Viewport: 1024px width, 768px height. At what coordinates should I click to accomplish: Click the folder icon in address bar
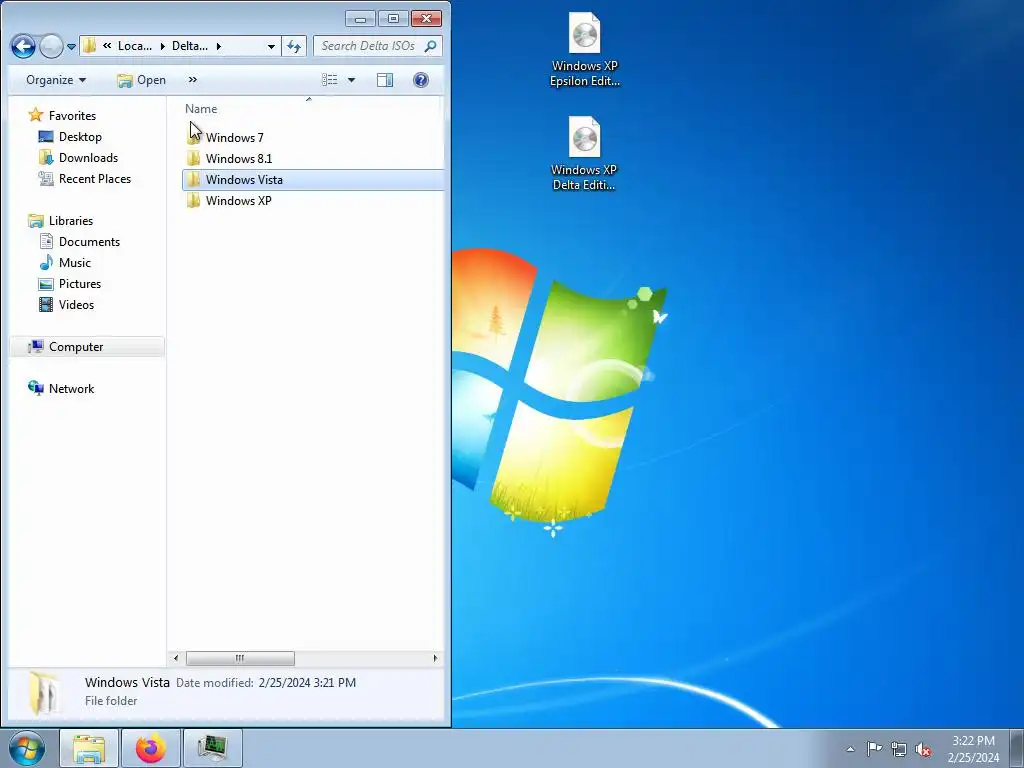click(x=89, y=46)
